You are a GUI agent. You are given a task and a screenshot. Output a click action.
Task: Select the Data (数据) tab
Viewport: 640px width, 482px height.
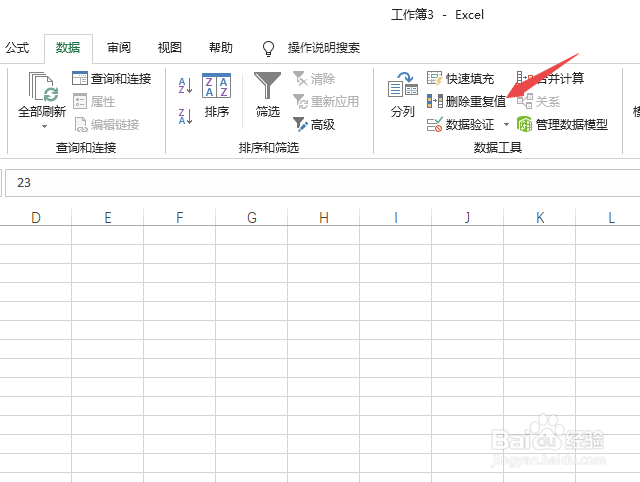68,48
